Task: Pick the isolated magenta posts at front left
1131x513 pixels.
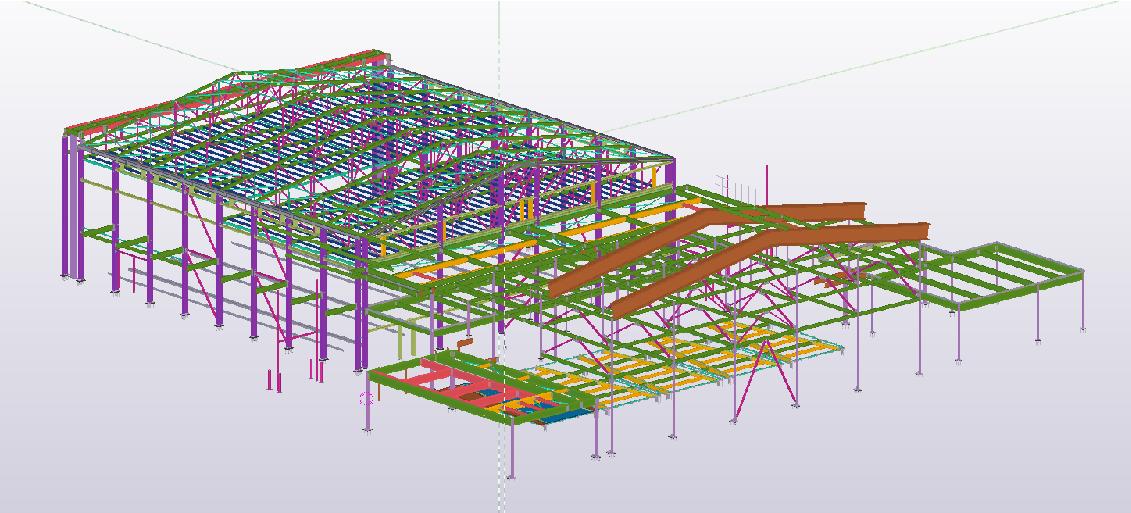Action: 270,380
